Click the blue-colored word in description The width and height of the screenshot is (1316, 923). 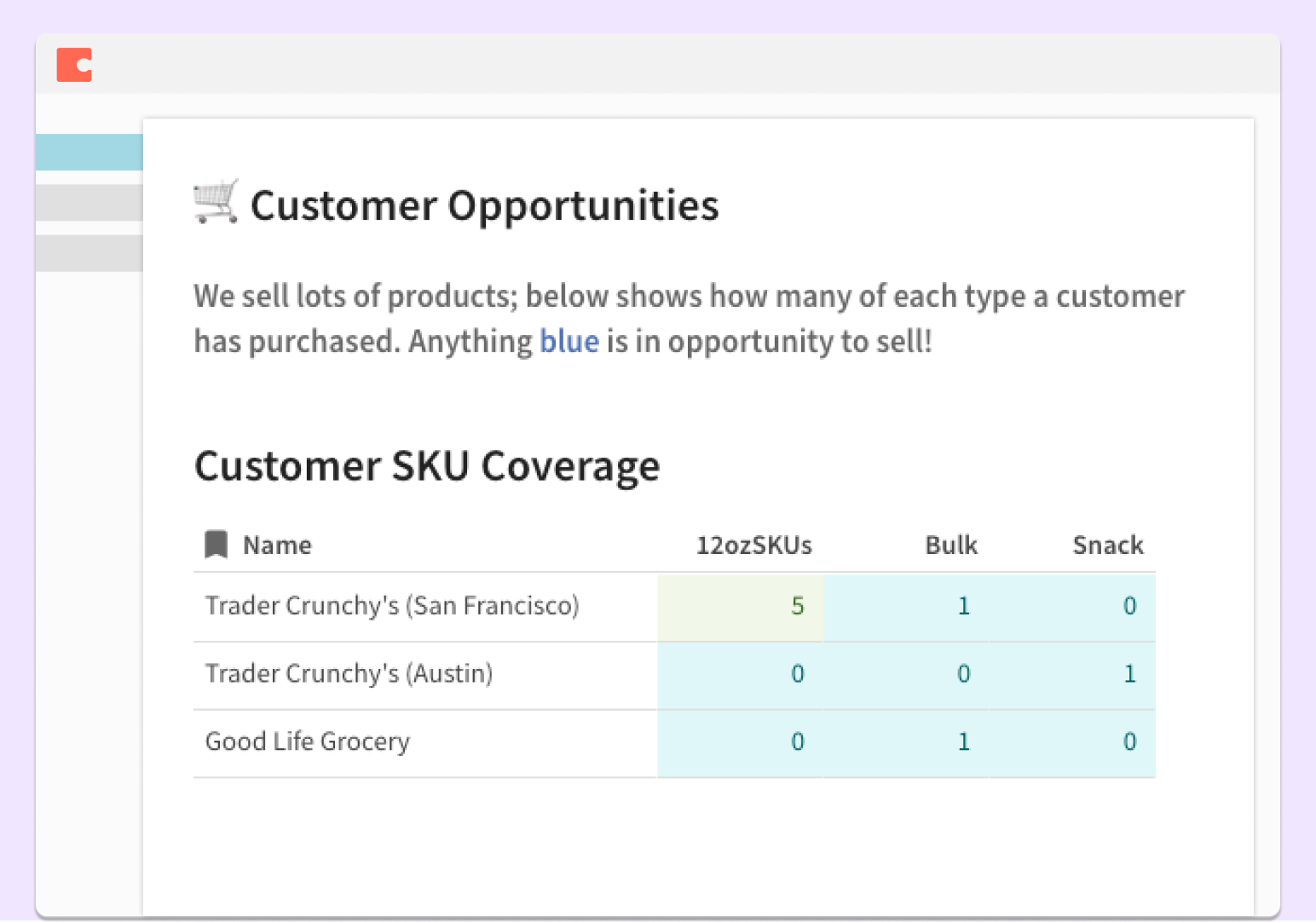coord(569,341)
